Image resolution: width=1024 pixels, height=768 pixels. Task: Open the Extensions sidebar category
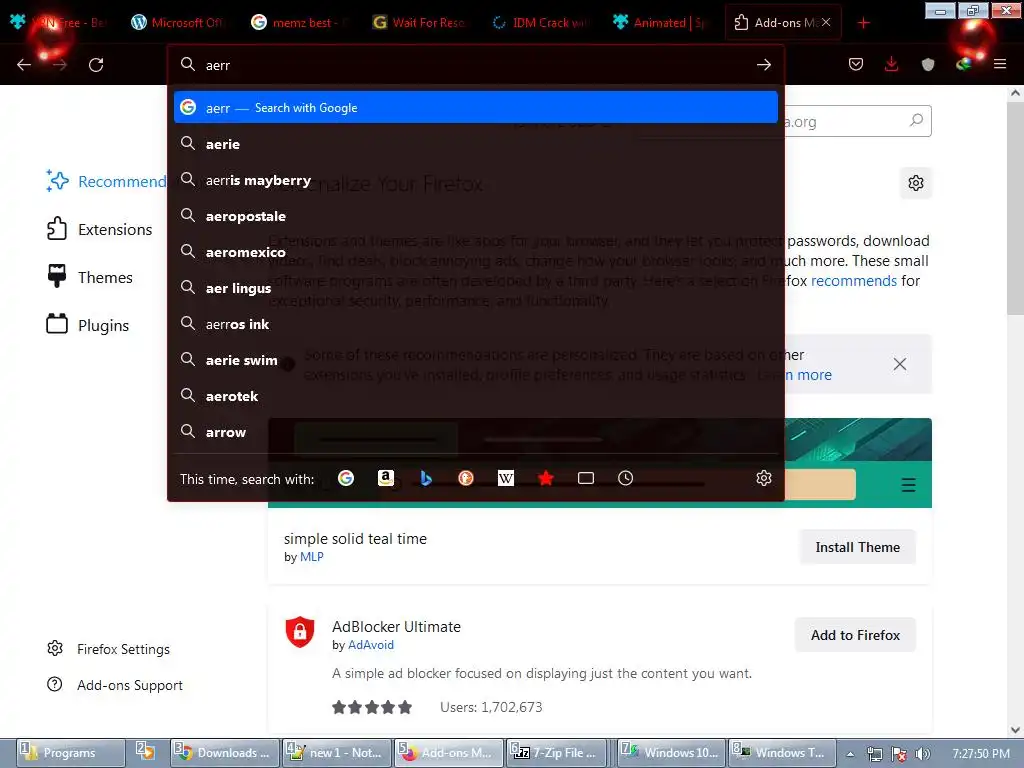pyautogui.click(x=99, y=229)
